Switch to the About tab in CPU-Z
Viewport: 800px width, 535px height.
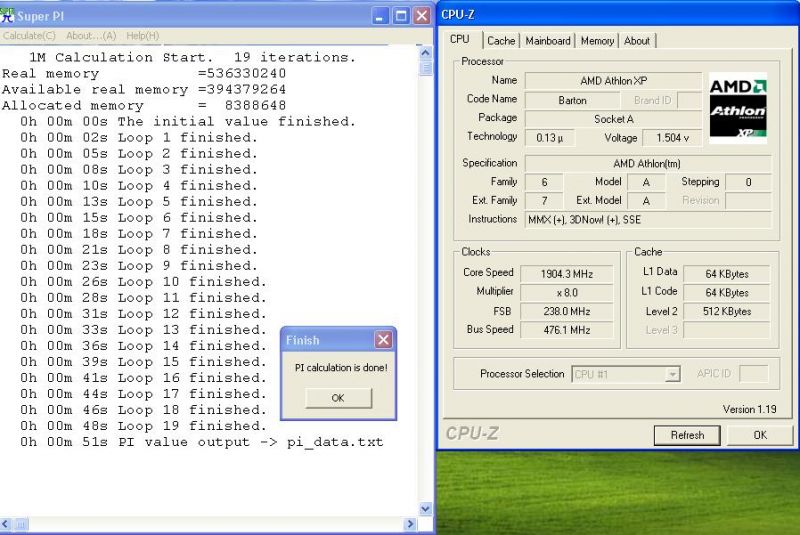coord(637,41)
